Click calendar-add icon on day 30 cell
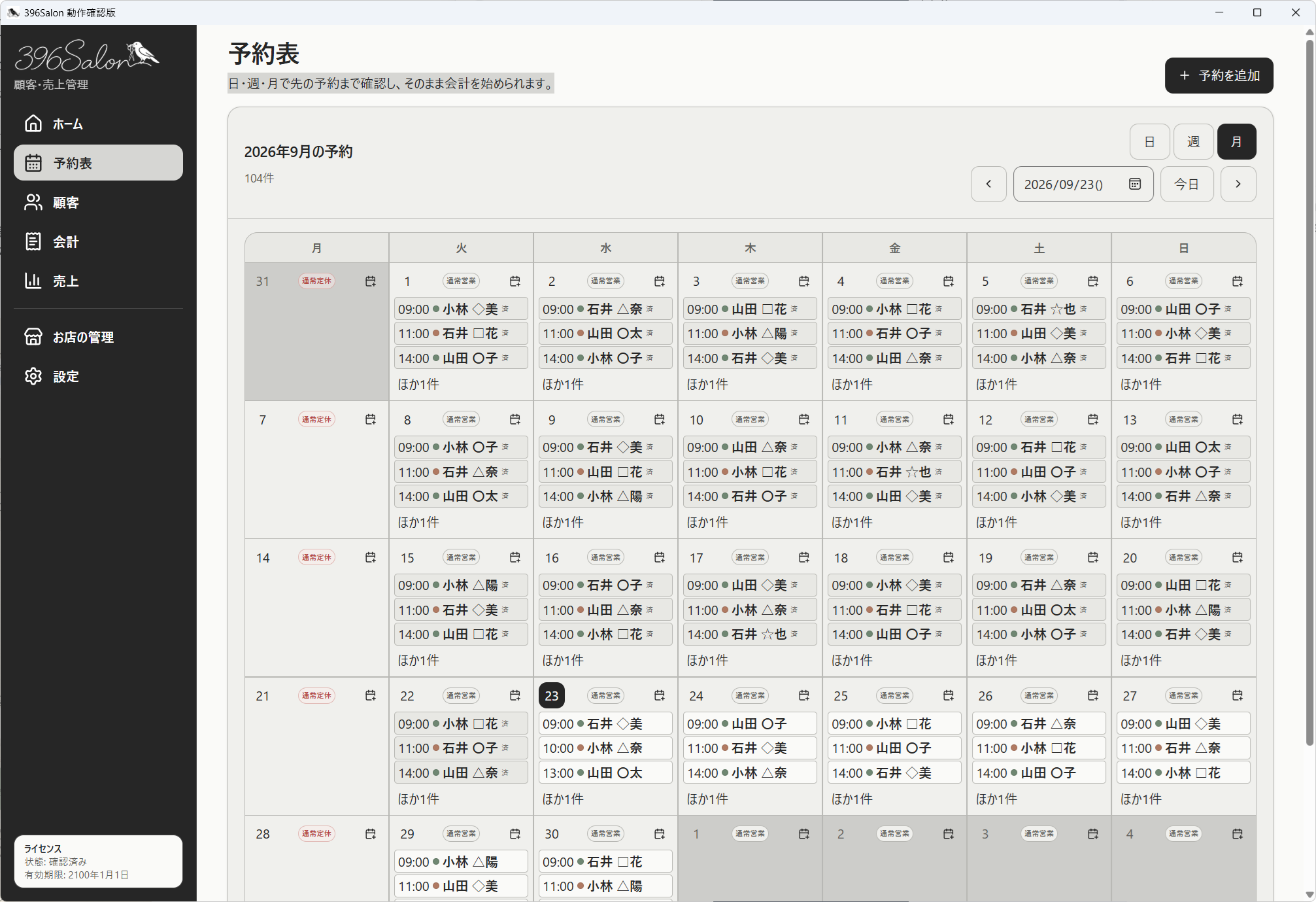 pyautogui.click(x=660, y=834)
